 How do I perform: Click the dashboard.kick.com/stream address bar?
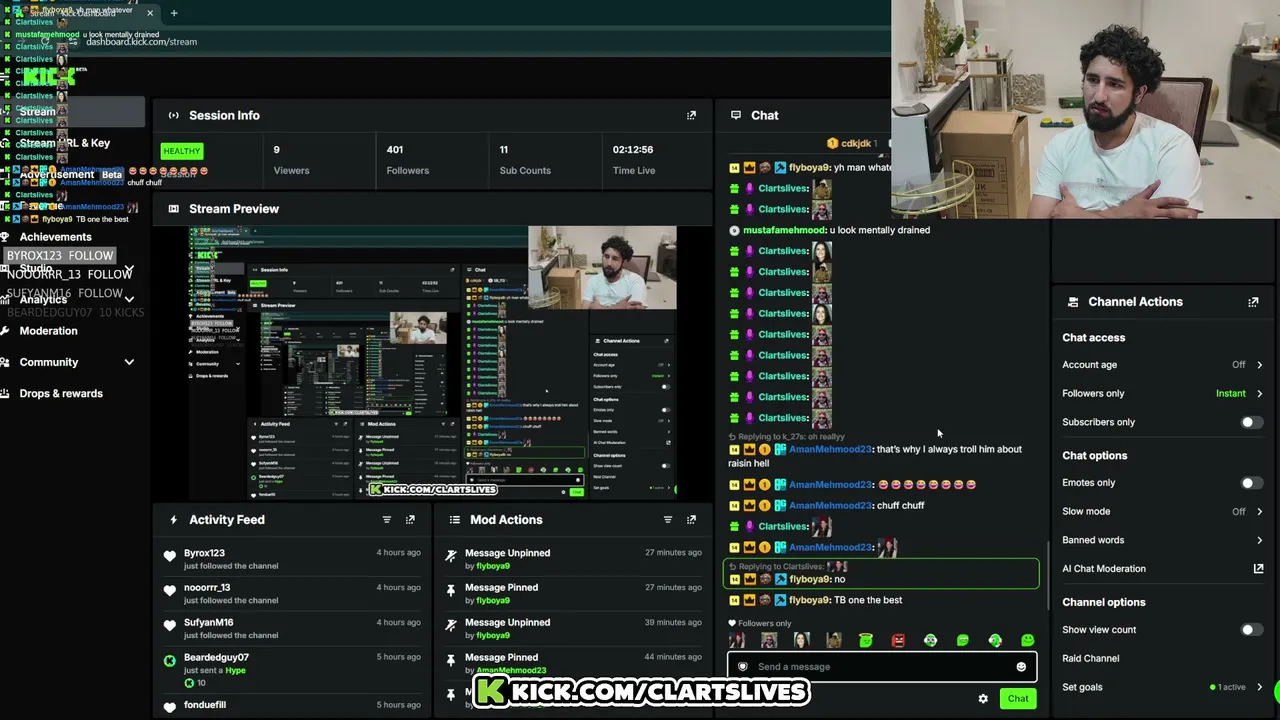[141, 42]
